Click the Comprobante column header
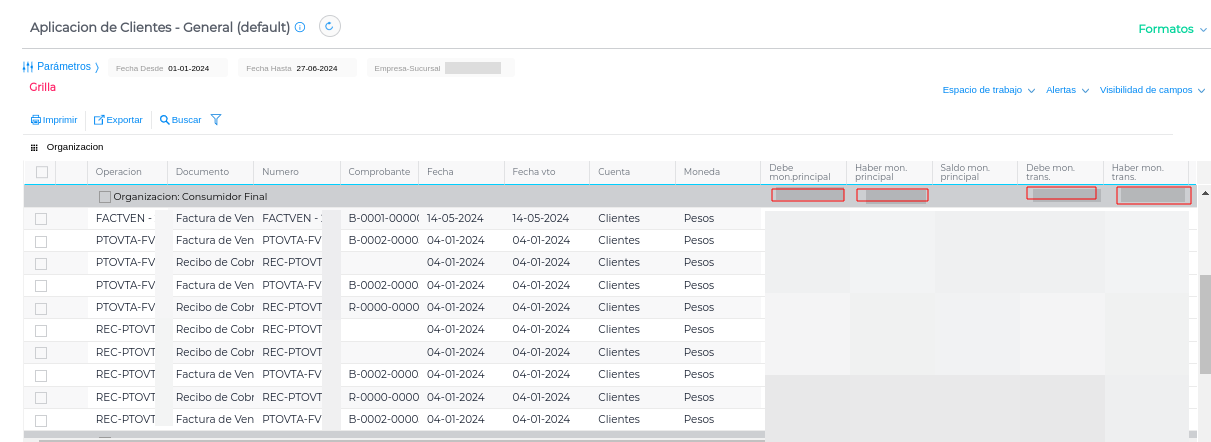1211x442 pixels. click(379, 172)
